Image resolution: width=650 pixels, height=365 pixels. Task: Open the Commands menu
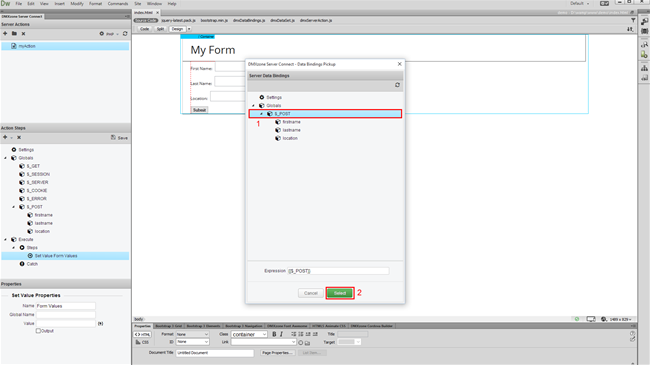[x=118, y=4]
